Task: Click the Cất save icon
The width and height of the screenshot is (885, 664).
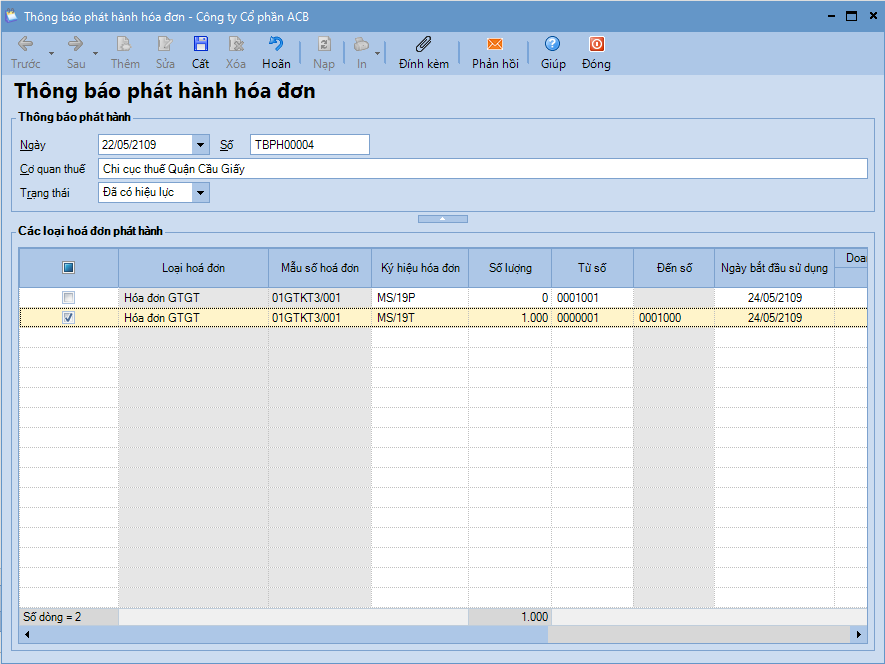Action: pos(200,45)
